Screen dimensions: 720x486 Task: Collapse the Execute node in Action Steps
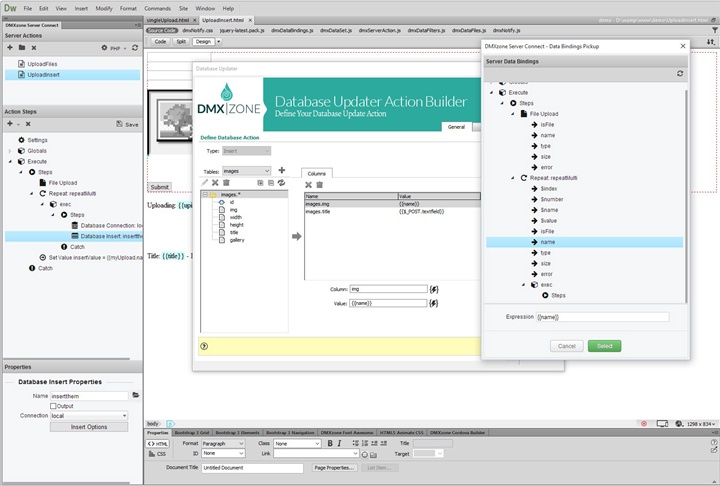click(x=10, y=161)
